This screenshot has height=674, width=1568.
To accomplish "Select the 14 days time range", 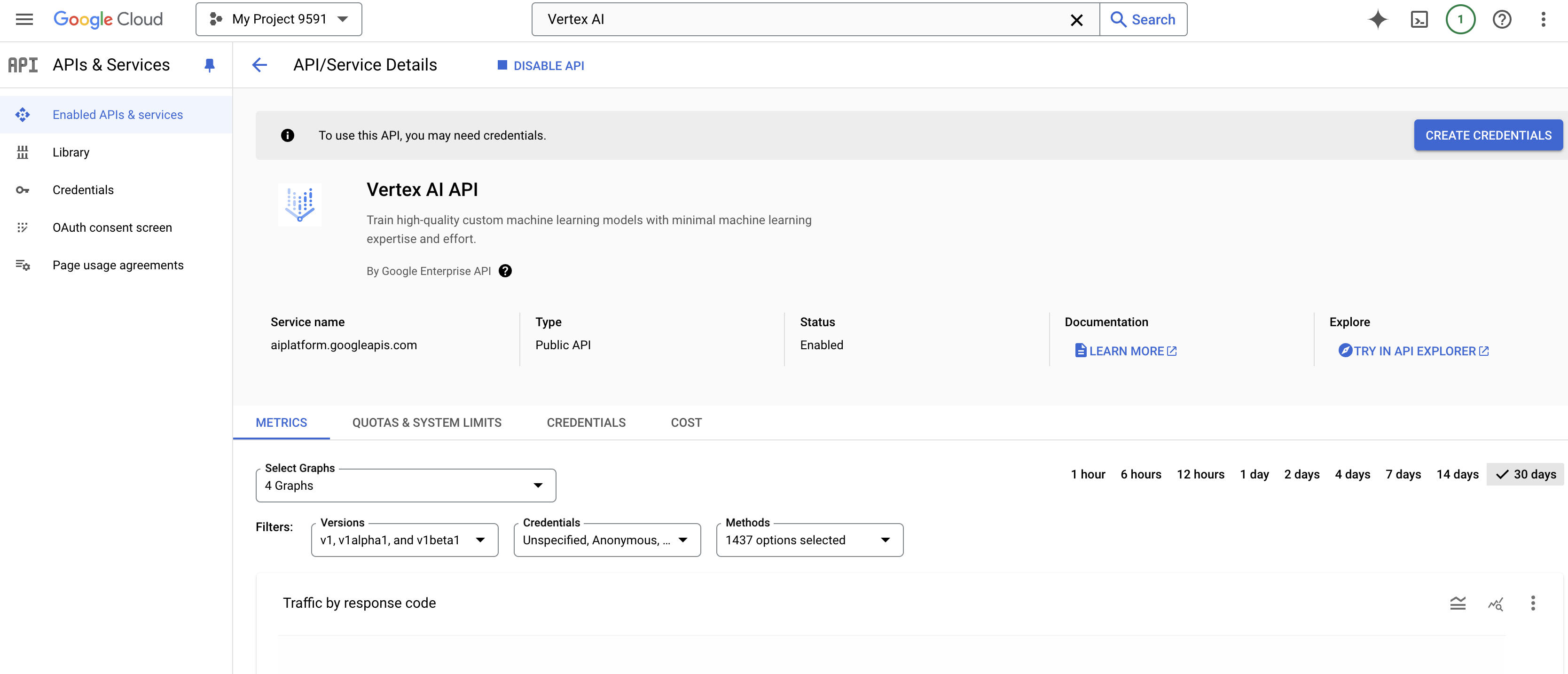I will tap(1457, 474).
